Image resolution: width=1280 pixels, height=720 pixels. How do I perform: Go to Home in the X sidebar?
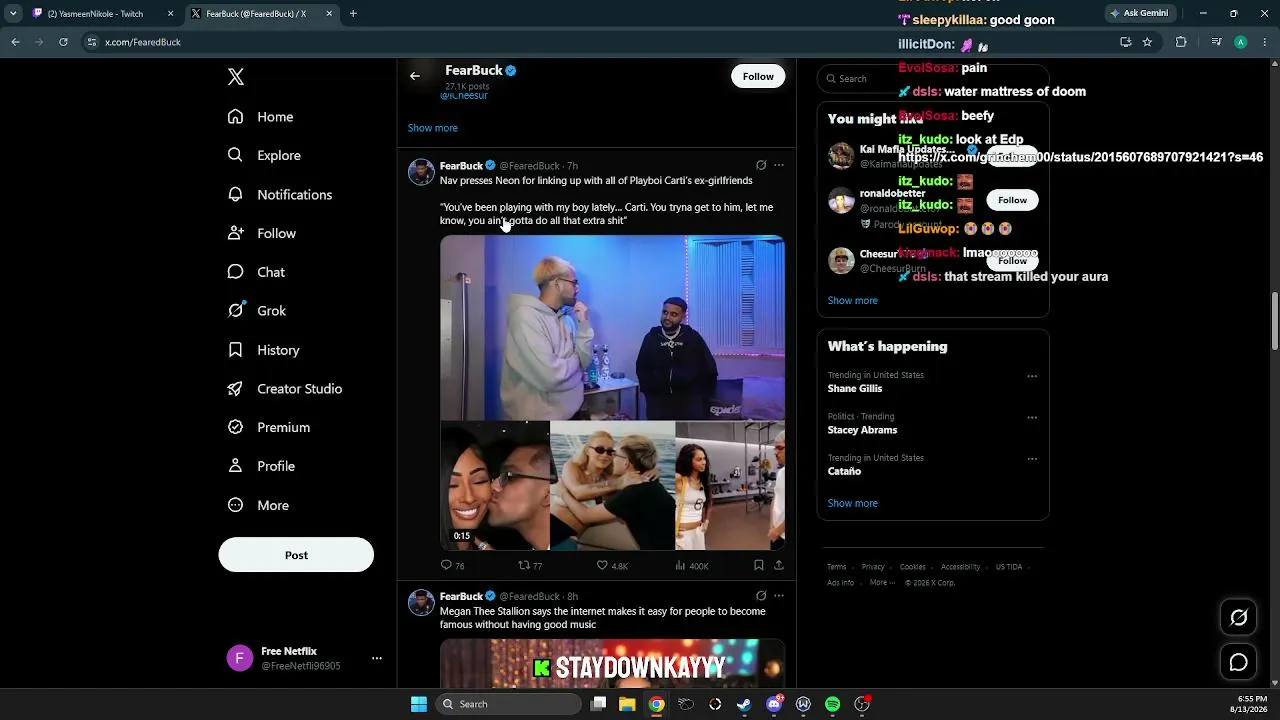pyautogui.click(x=260, y=117)
